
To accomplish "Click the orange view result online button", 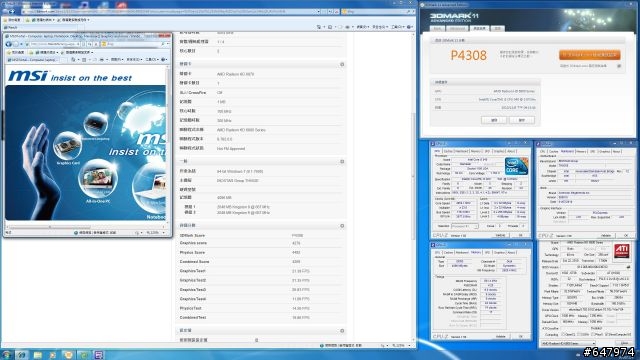I will coord(589,55).
